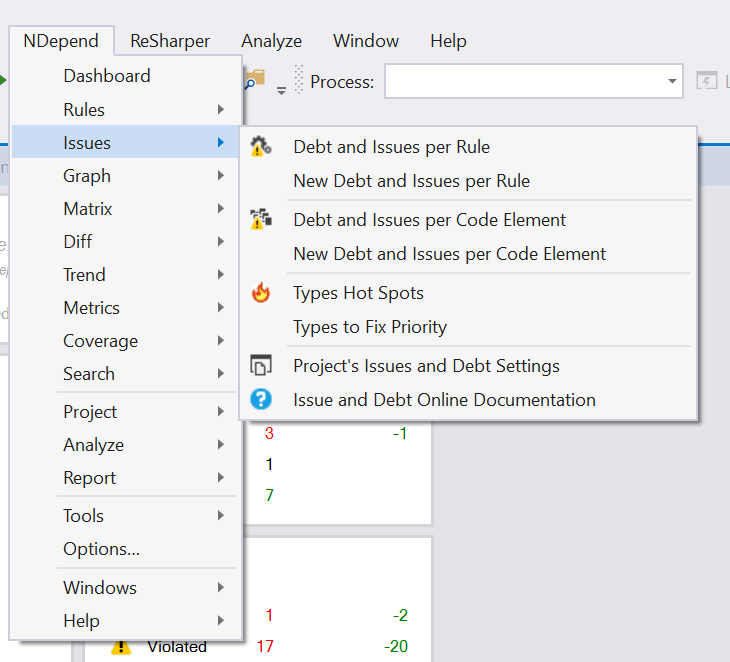Expand the Project submenu

tap(125, 412)
